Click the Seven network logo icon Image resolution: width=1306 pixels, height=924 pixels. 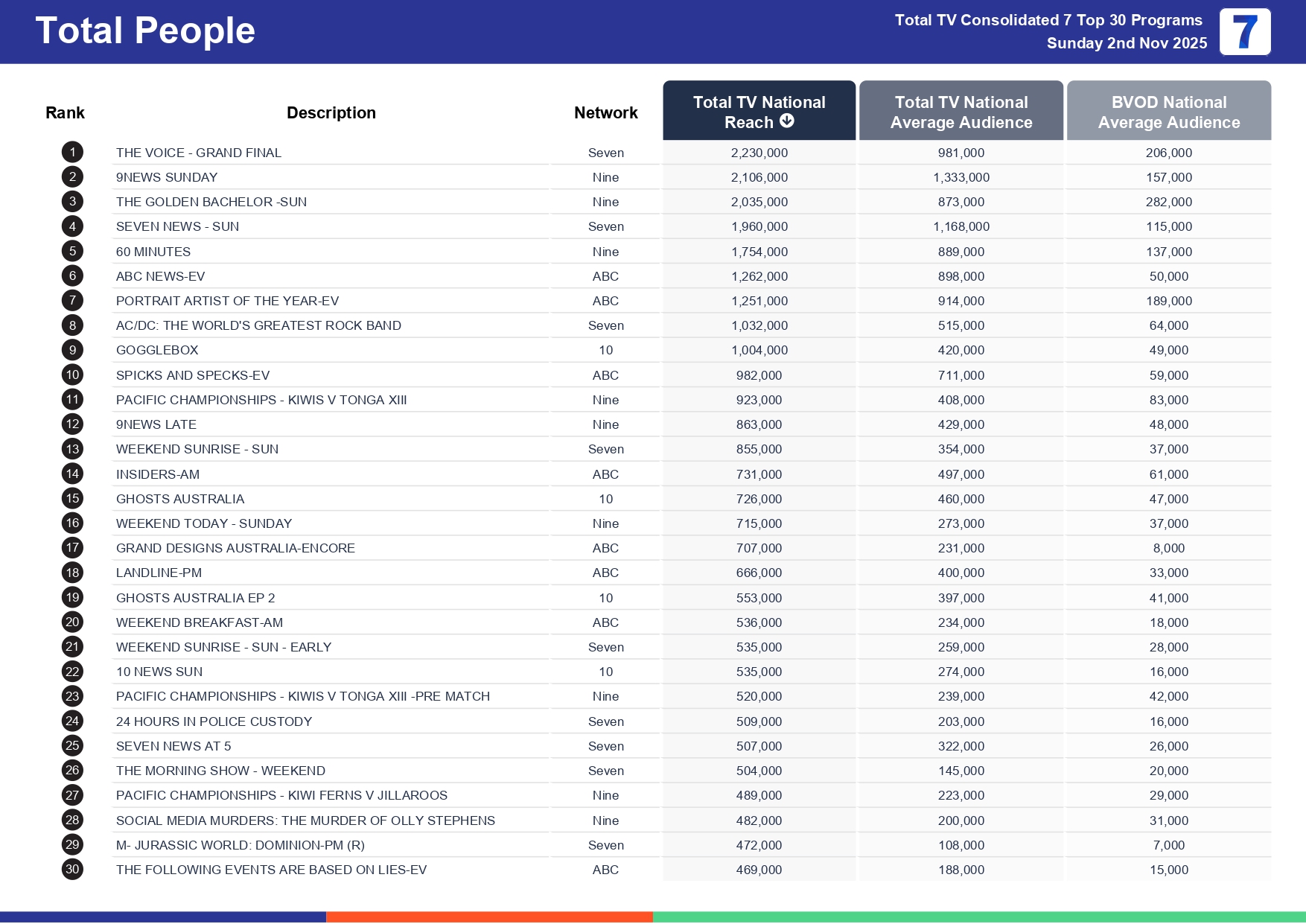tap(1244, 32)
